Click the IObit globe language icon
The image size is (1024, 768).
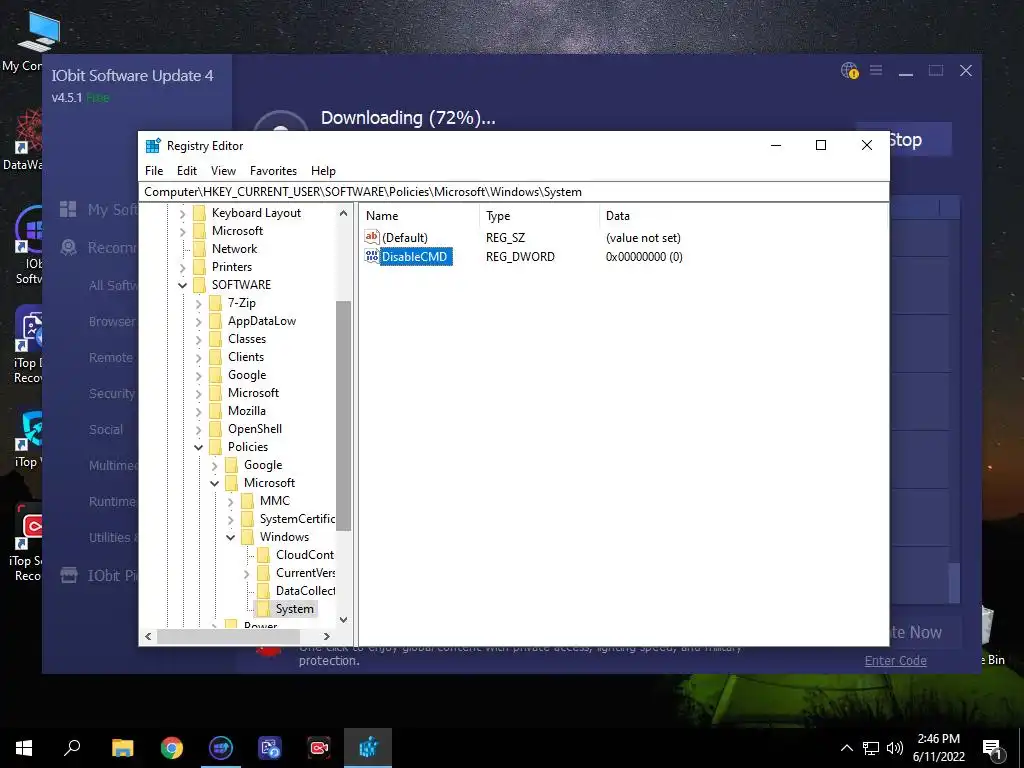[849, 70]
